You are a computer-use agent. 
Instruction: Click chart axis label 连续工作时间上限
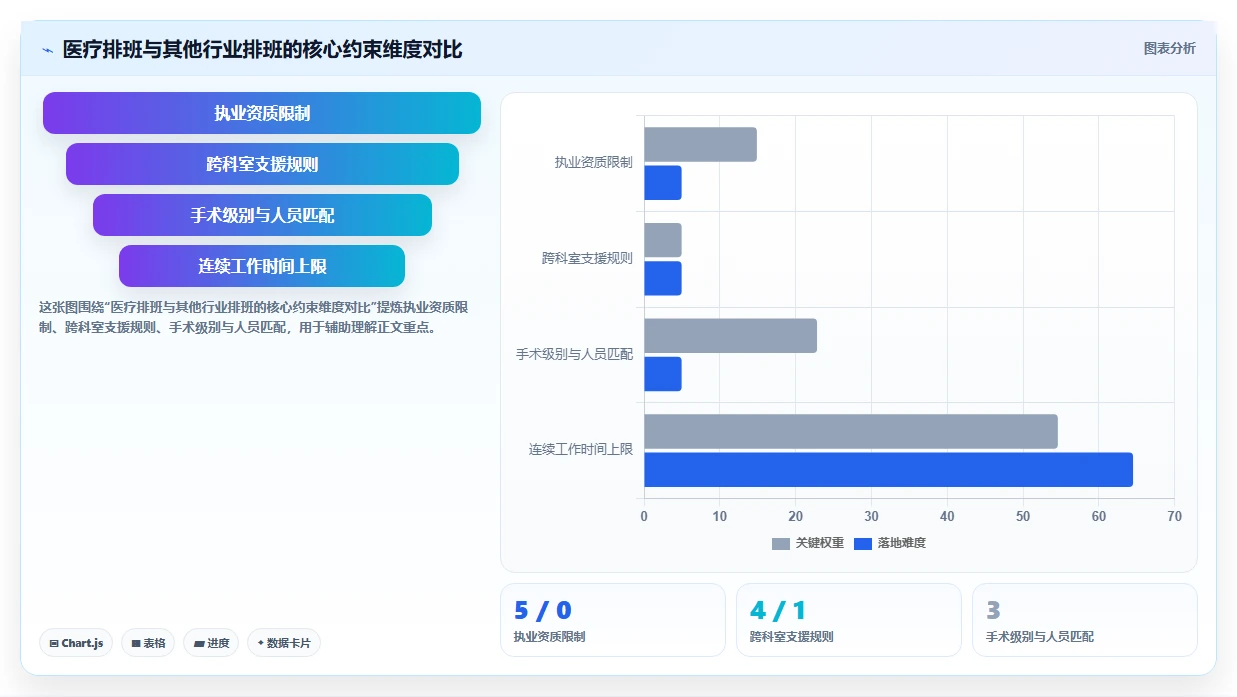[581, 449]
